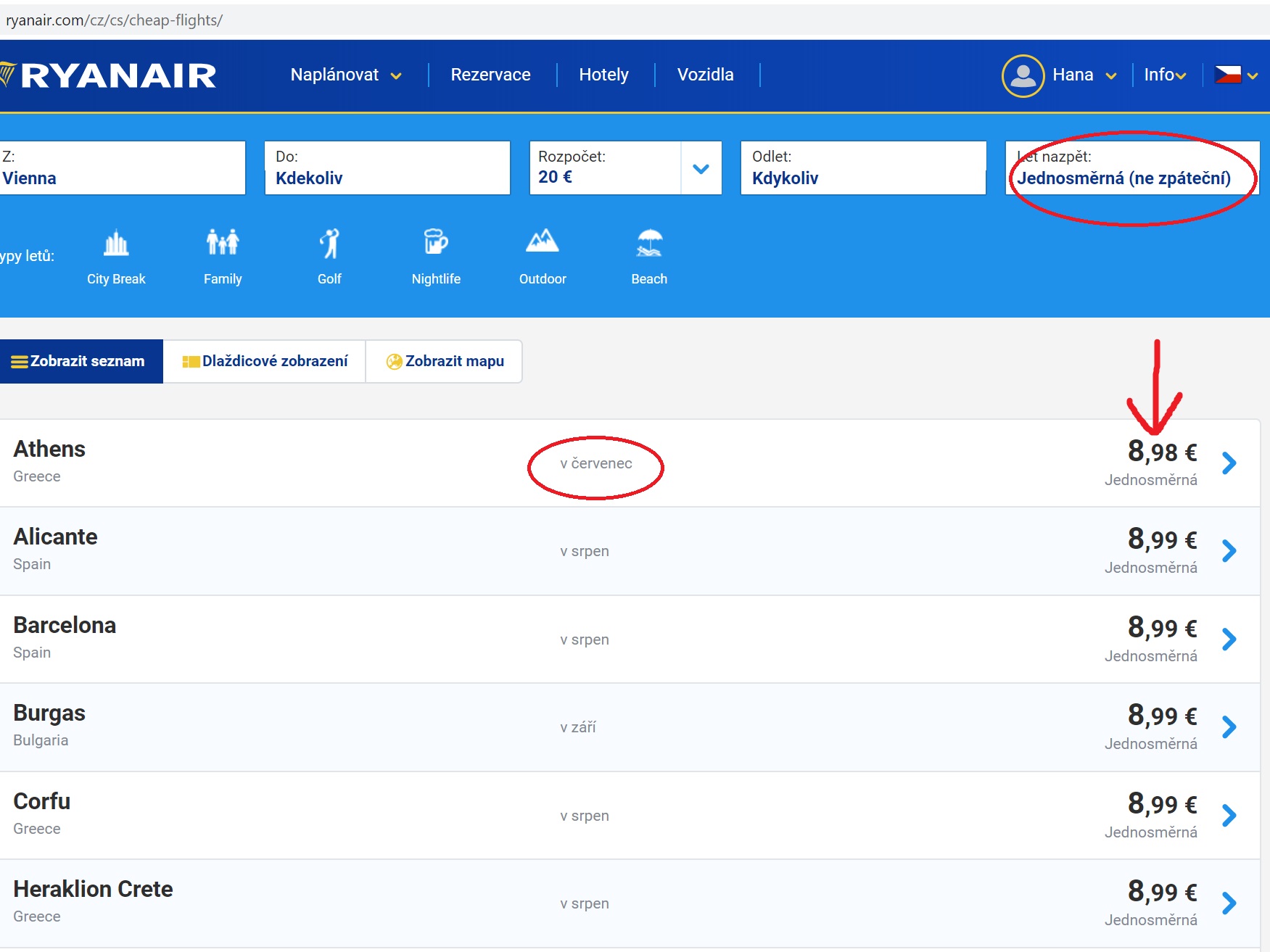This screenshot has height=952, width=1270.
Task: Click the 8,99 € Alicante price
Action: 1162,539
